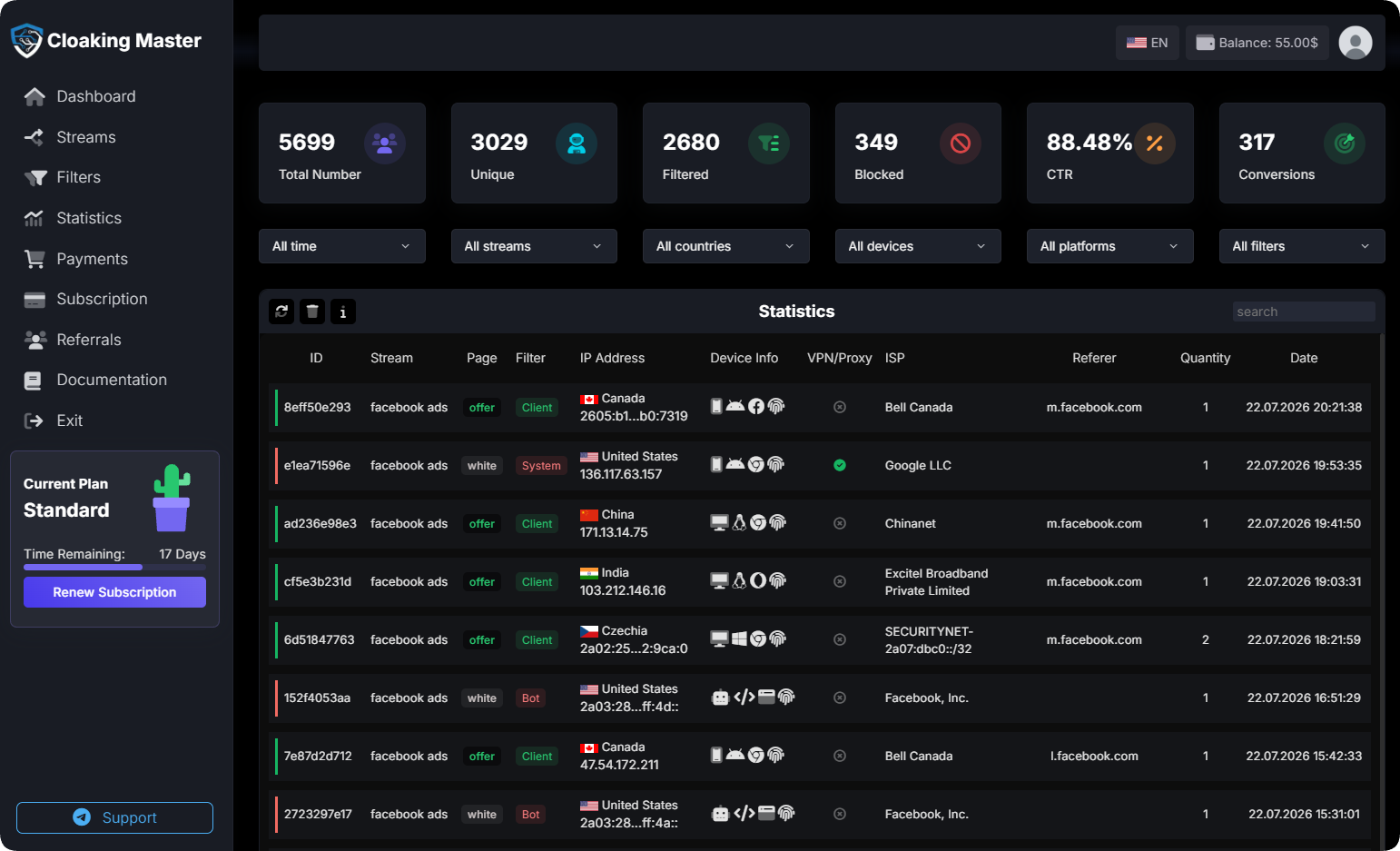Refresh the Statistics table
1400x851 pixels.
coord(281,312)
